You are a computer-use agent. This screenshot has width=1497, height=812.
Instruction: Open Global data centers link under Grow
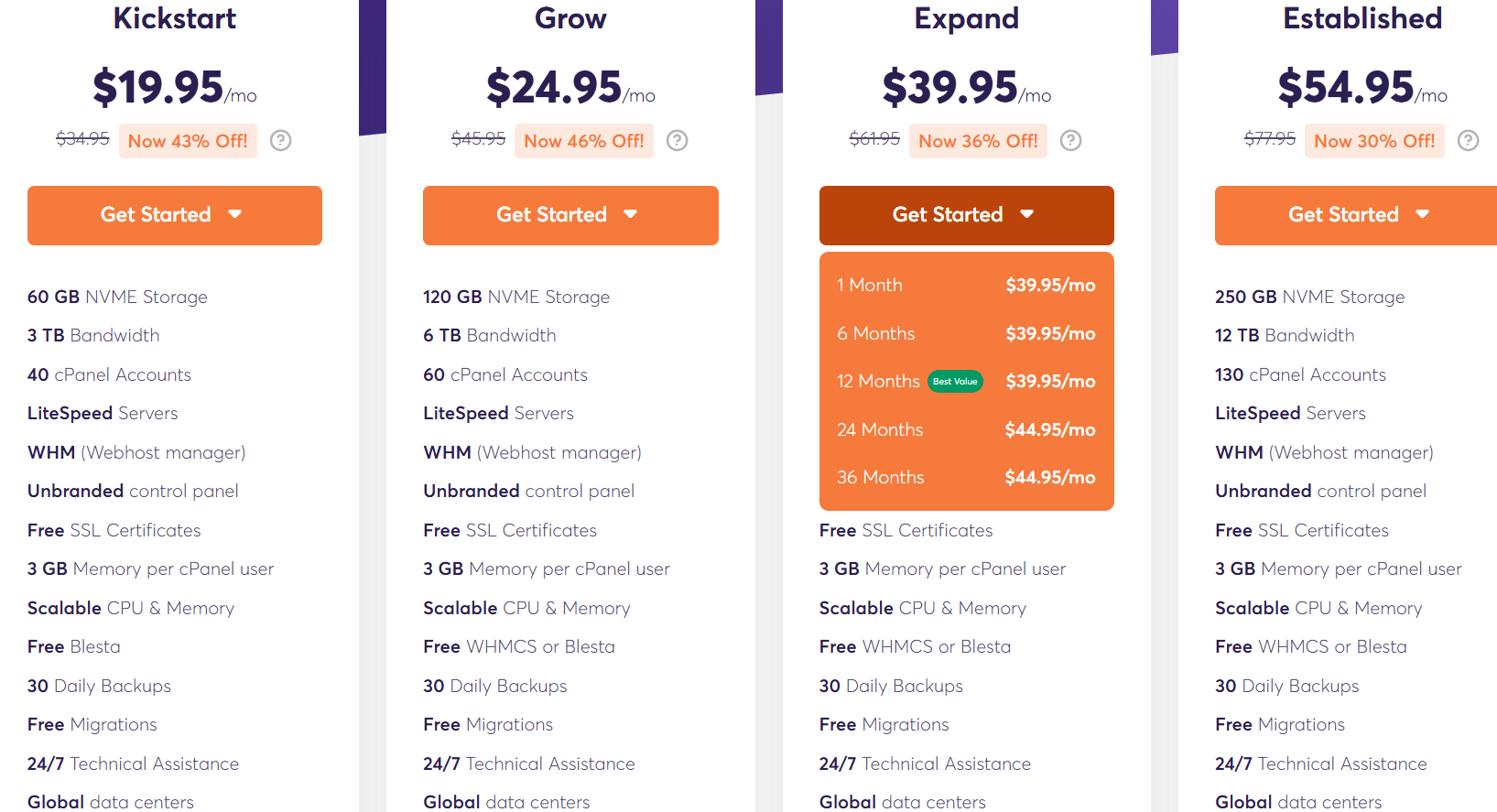pos(506,801)
